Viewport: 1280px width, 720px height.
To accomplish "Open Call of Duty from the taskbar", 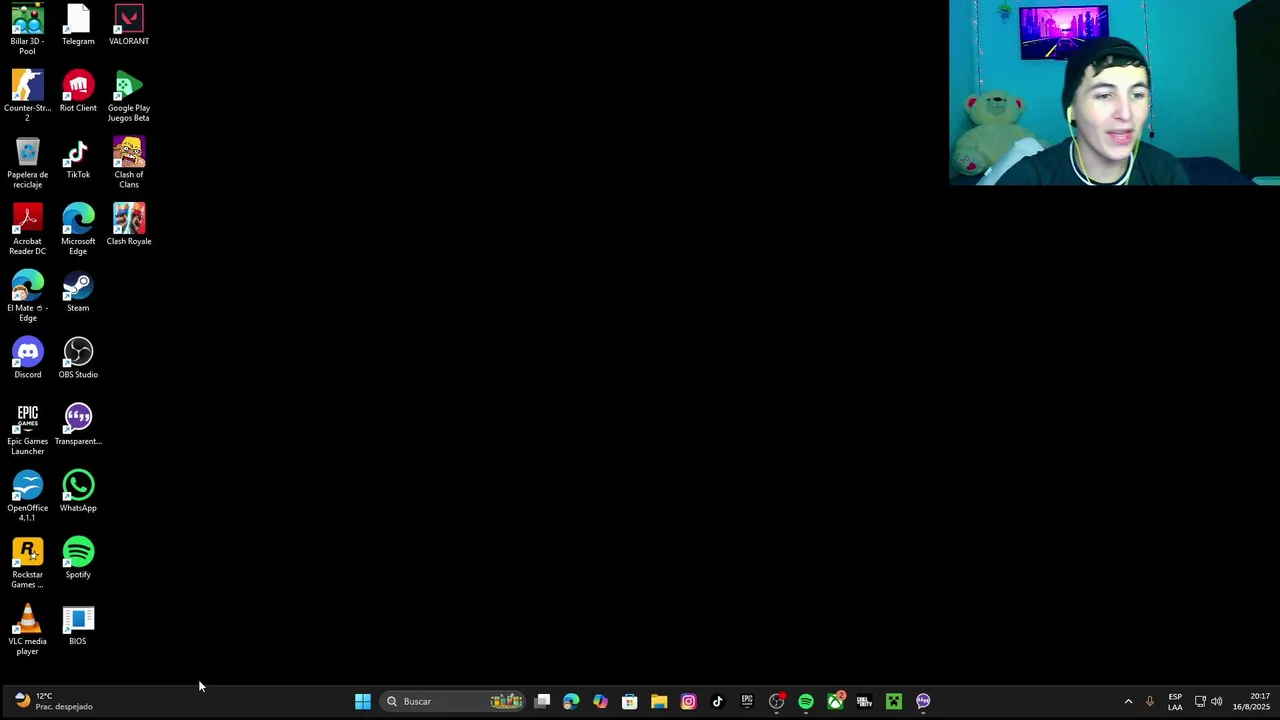I will point(864,702).
